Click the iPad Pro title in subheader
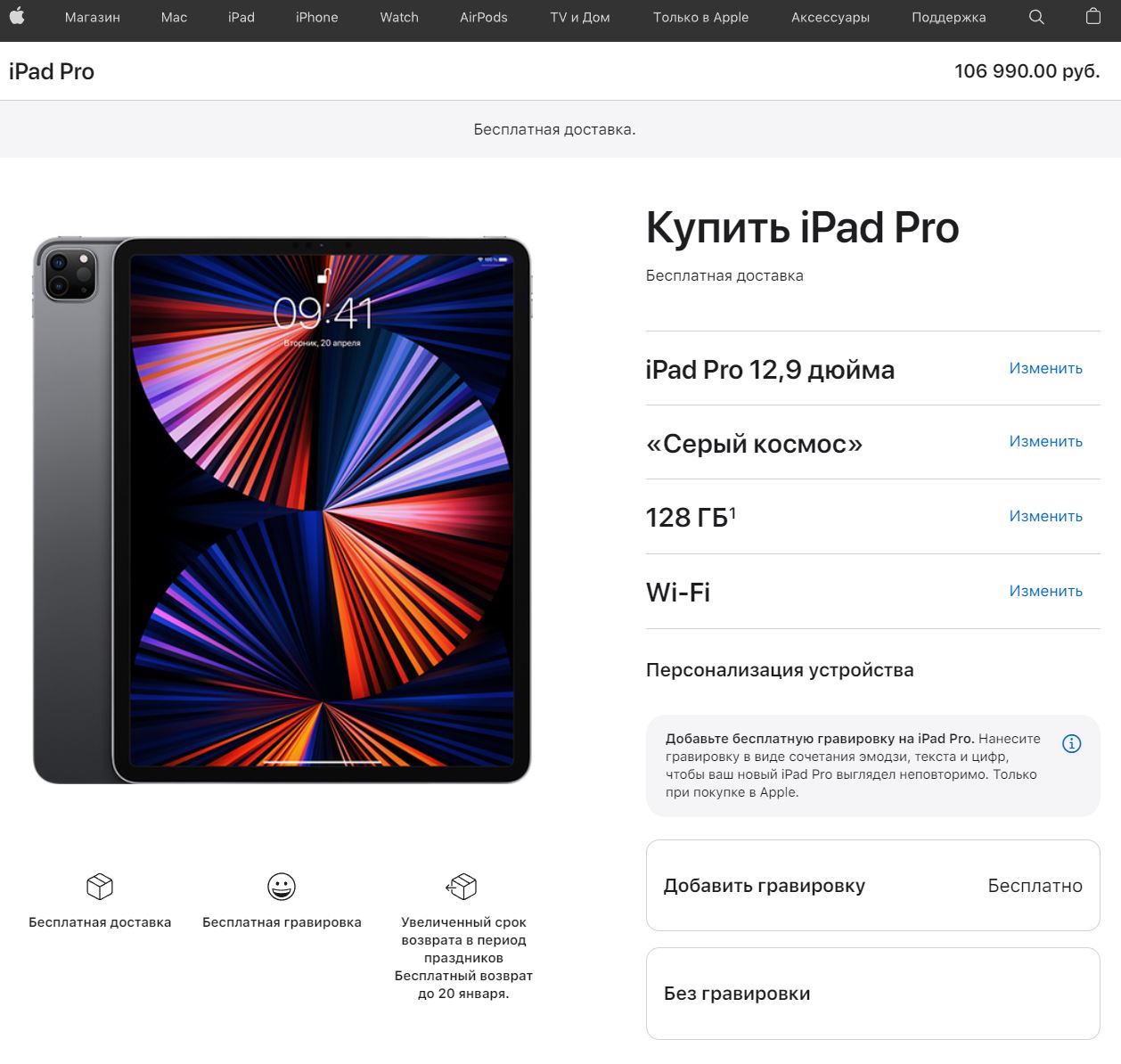Viewport: 1121px width, 1064px height. [52, 71]
